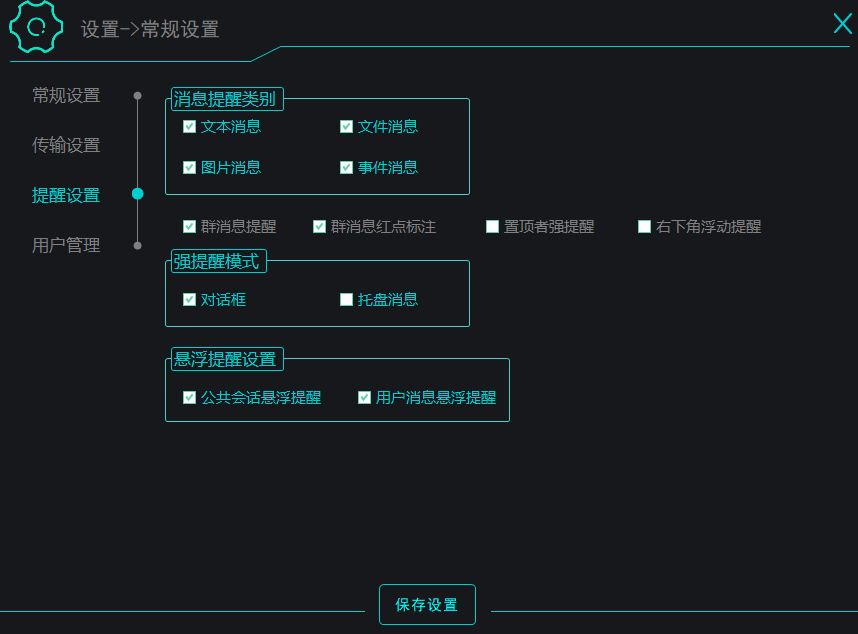The width and height of the screenshot is (858, 634).
Task: Select 提醒设置 in the sidebar
Action: 66,195
